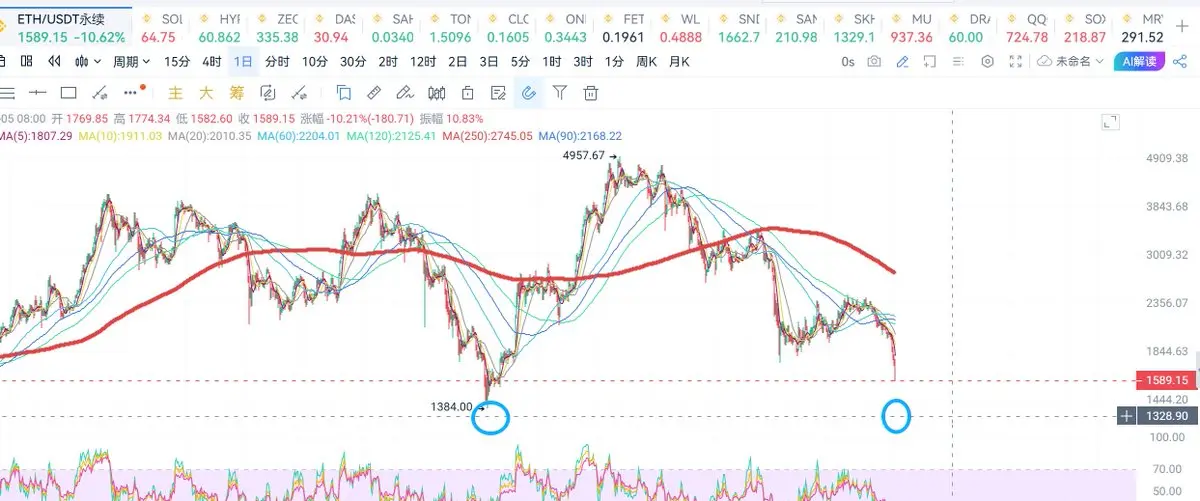Click the bookmark copy icon
Screen dimensions: 1200x501
343,94
